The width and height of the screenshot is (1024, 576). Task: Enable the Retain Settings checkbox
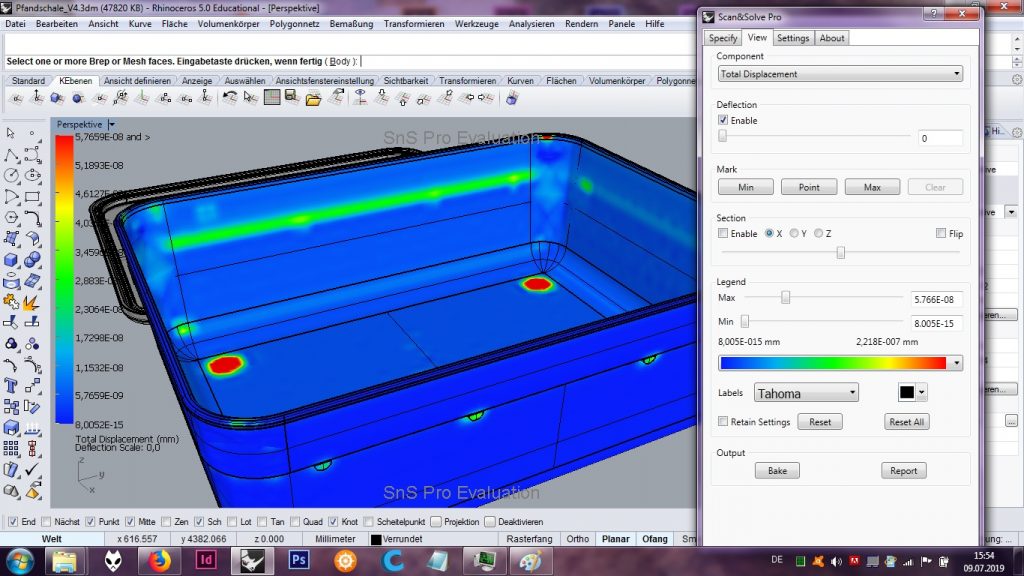(x=723, y=422)
